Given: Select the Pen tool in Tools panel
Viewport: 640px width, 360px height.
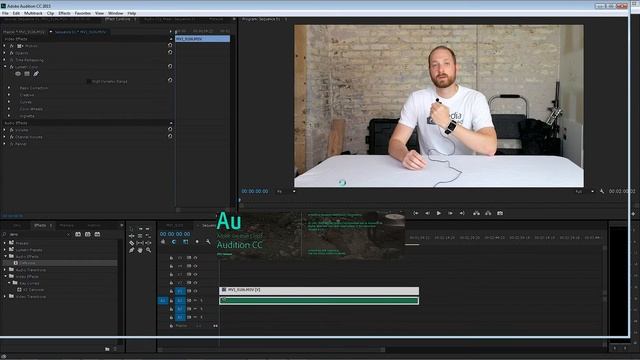Looking at the screenshot, I should 131,250.
